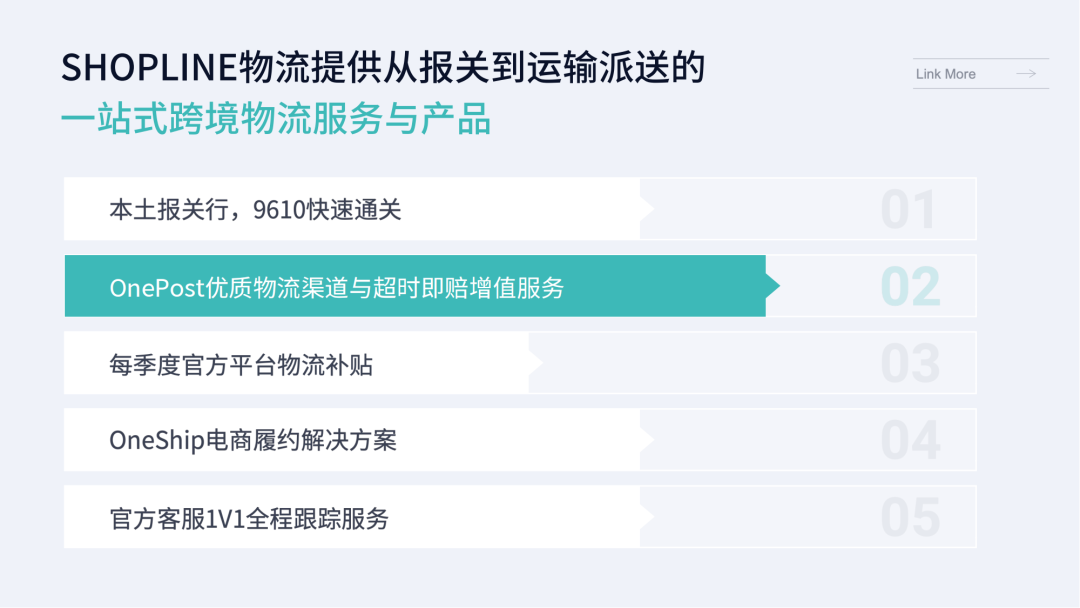1080x608 pixels.
Task: Select 官方客服1V1全程跟踪服务 item
Action: (x=249, y=519)
